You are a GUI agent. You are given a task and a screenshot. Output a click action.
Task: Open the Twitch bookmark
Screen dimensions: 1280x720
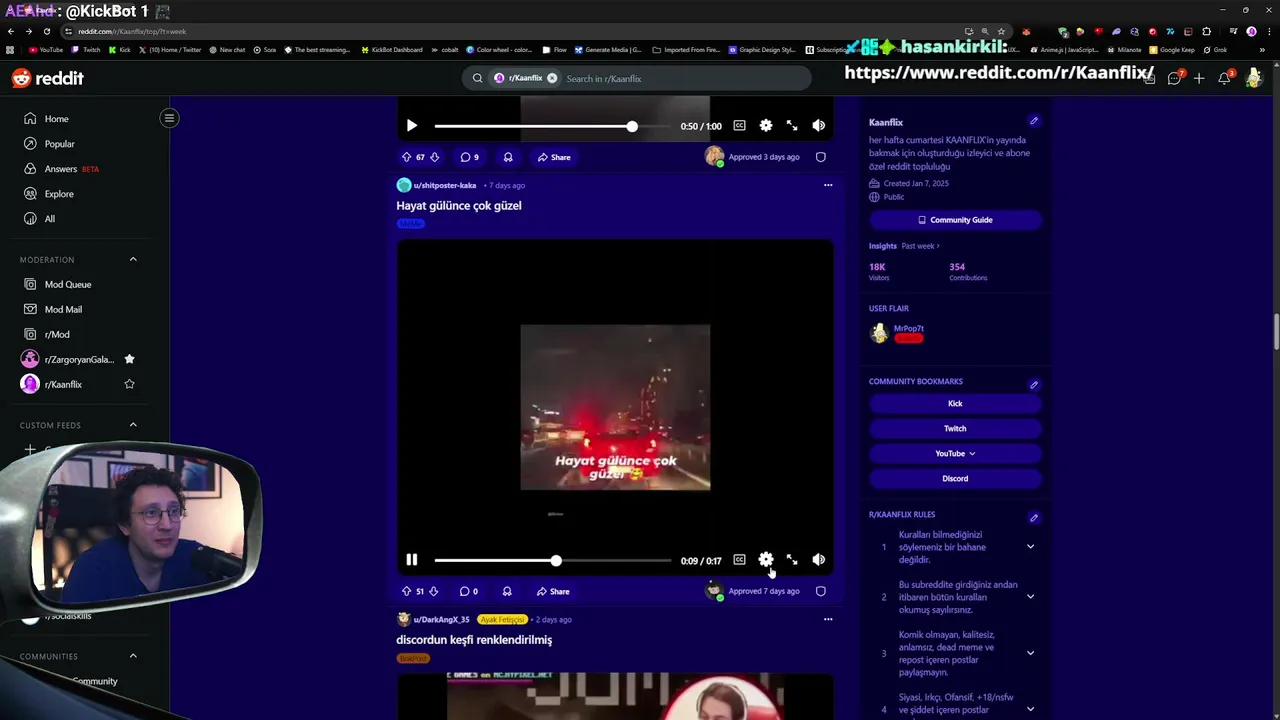coord(955,428)
